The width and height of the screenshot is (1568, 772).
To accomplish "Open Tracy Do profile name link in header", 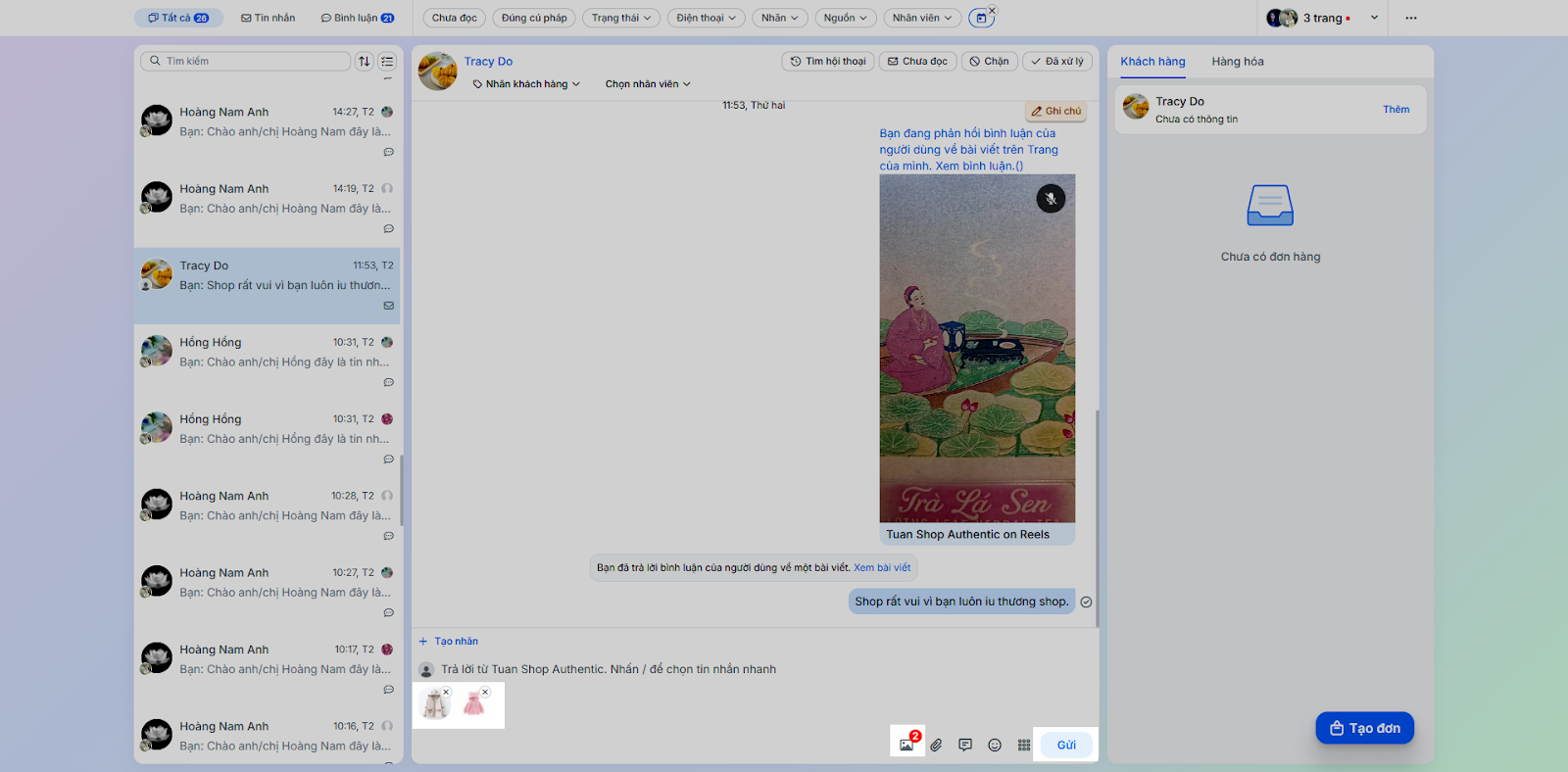I will pyautogui.click(x=488, y=61).
